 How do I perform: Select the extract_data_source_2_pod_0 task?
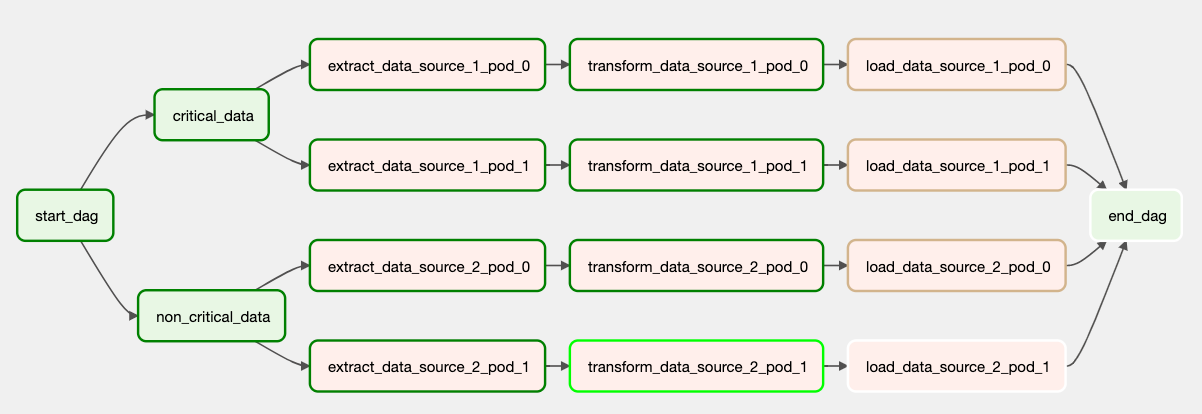coord(428,266)
